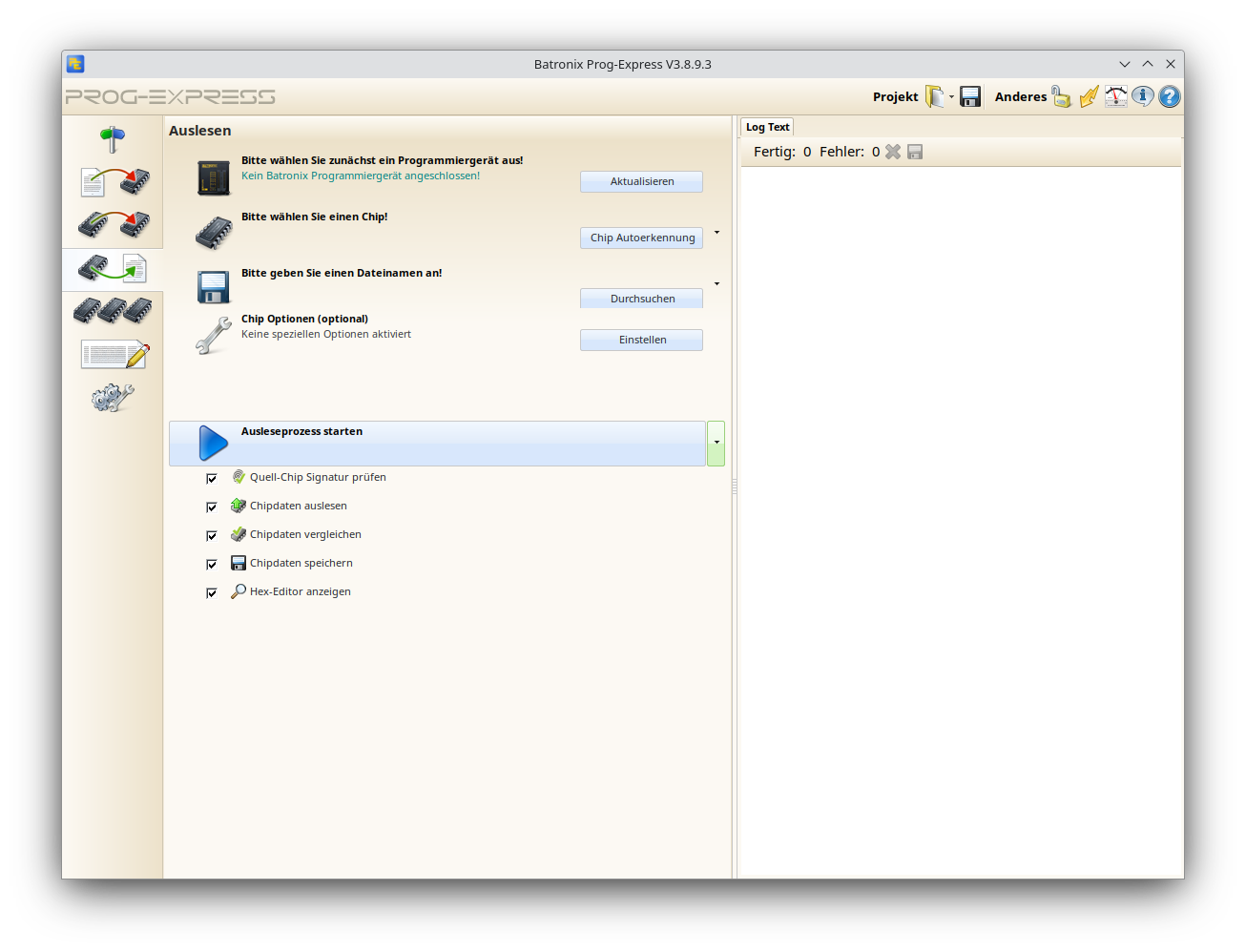Open the self-test gauge toolbar icon
This screenshot has width=1246, height=952.
point(1115,96)
